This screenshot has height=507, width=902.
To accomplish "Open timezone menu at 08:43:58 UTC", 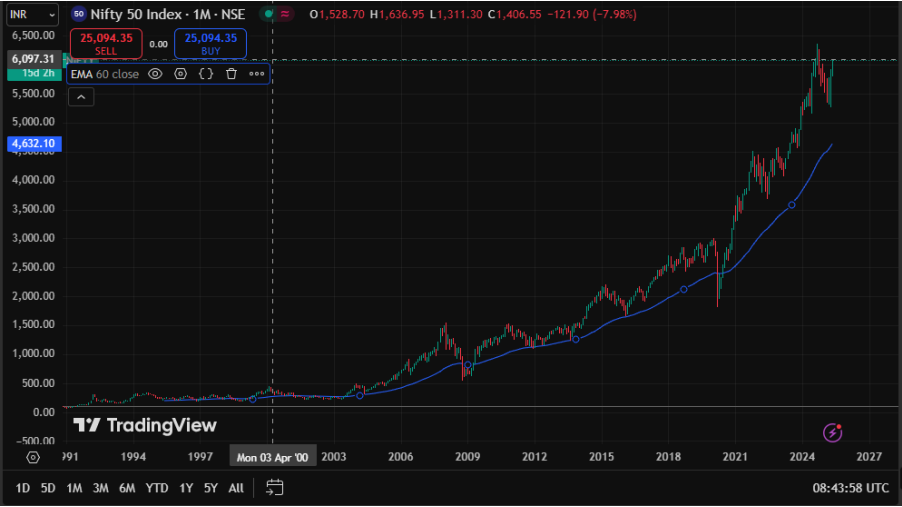I will tap(848, 488).
